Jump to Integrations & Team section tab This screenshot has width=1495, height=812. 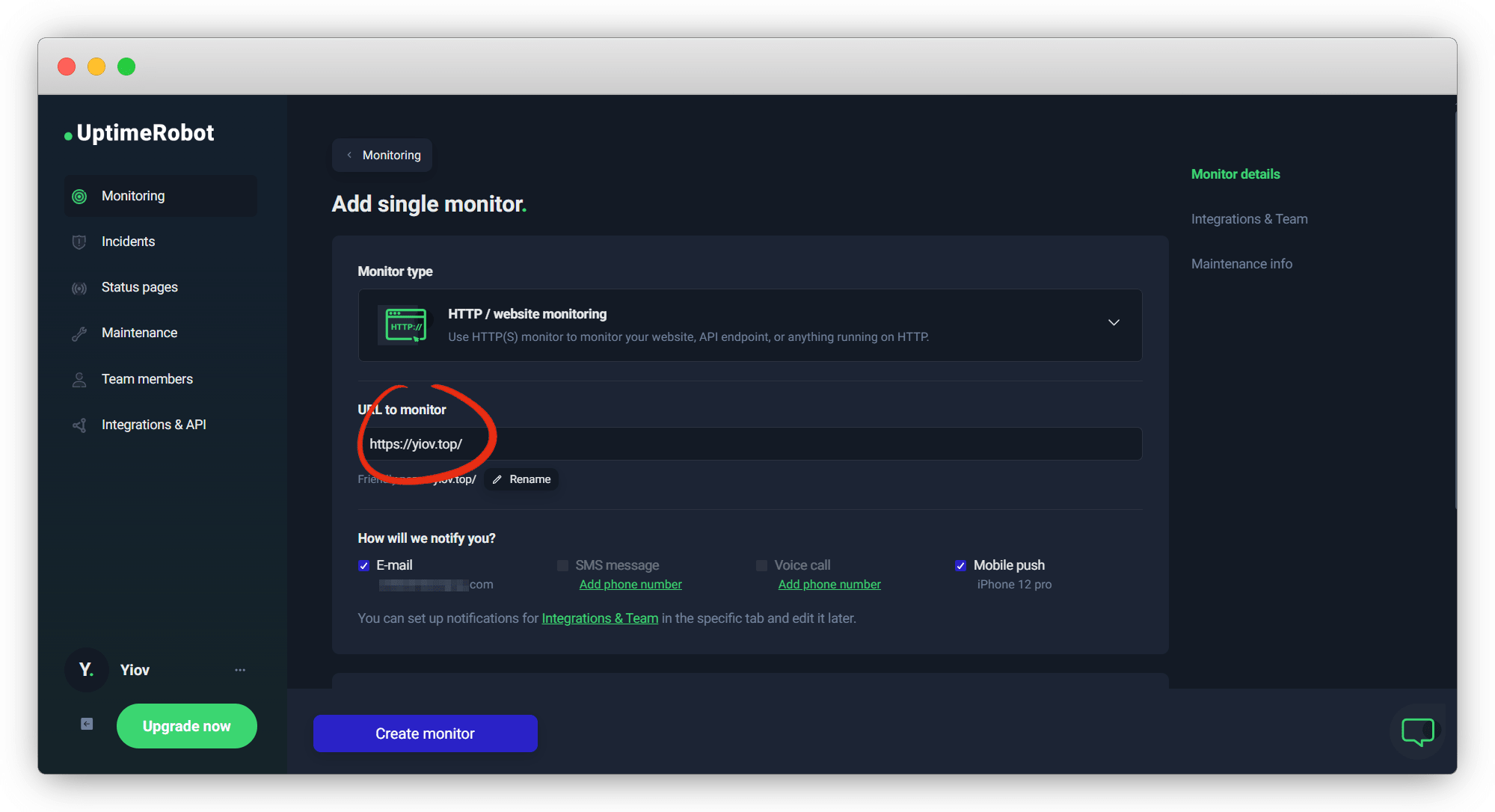pos(1249,219)
